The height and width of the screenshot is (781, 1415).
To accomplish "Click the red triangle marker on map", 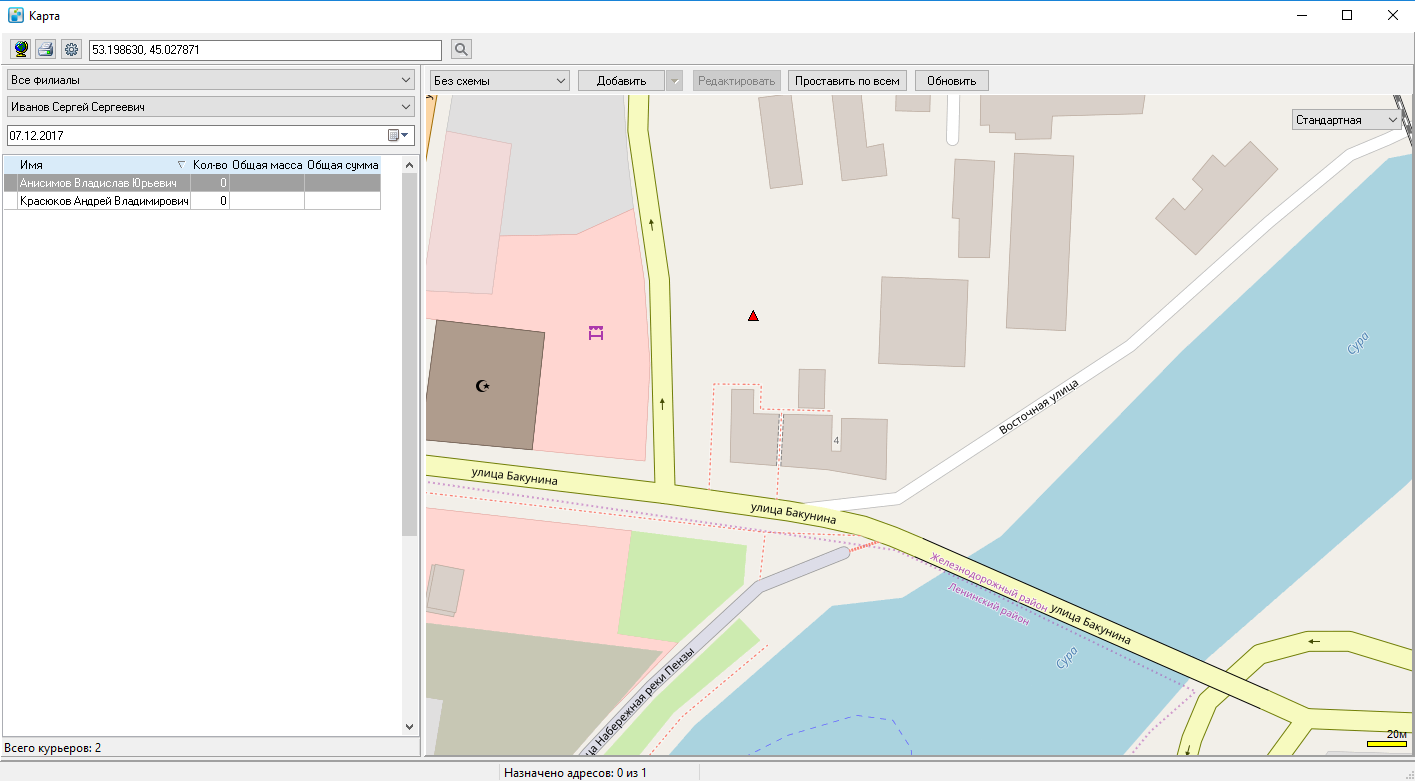I will point(753,316).
